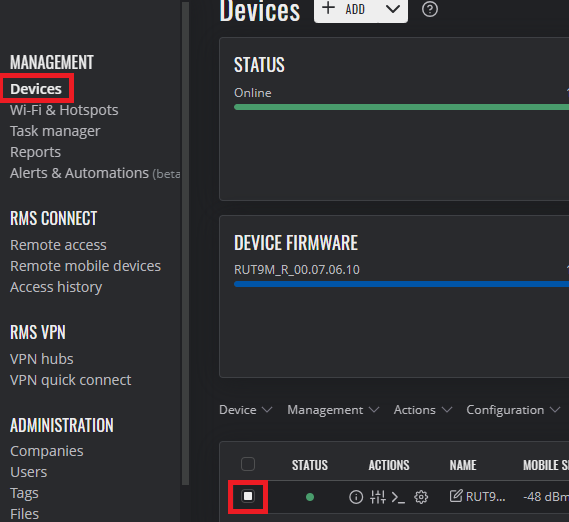569x522 pixels.
Task: Launch the CLI terminal icon
Action: pyautogui.click(x=398, y=497)
